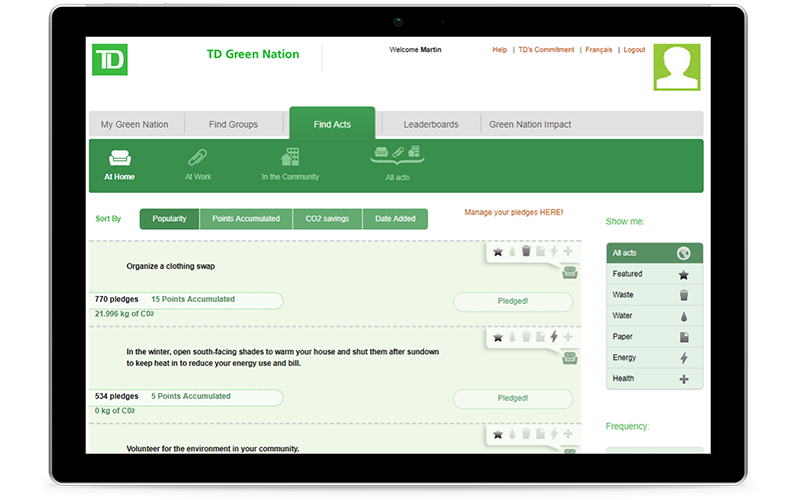The image size is (800, 500).
Task: Select the At Work paperclip icon
Action: pos(198,158)
